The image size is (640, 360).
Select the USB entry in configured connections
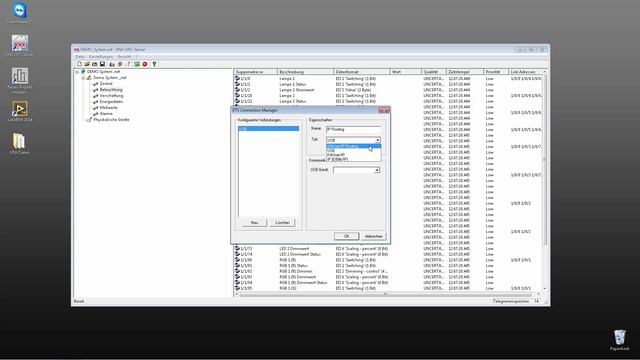coord(268,129)
